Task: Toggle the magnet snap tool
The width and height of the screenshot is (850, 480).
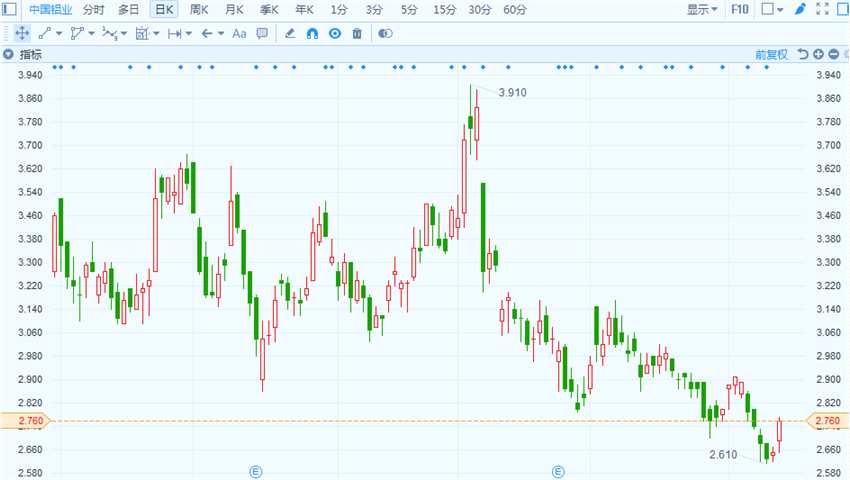Action: (312, 34)
